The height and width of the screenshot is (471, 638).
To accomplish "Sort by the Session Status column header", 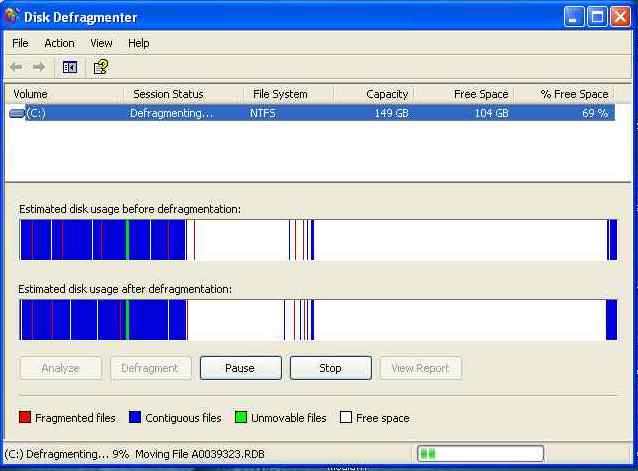I will [x=183, y=94].
